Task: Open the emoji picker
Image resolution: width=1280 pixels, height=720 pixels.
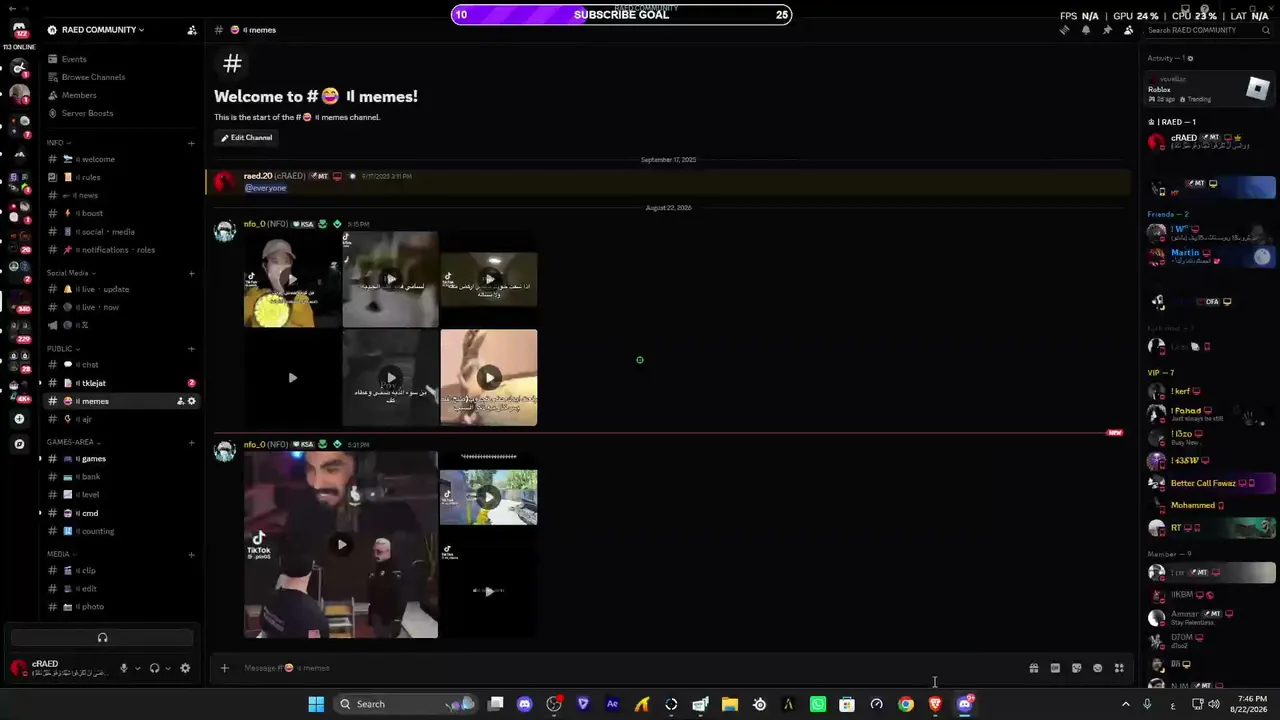Action: 1098,668
